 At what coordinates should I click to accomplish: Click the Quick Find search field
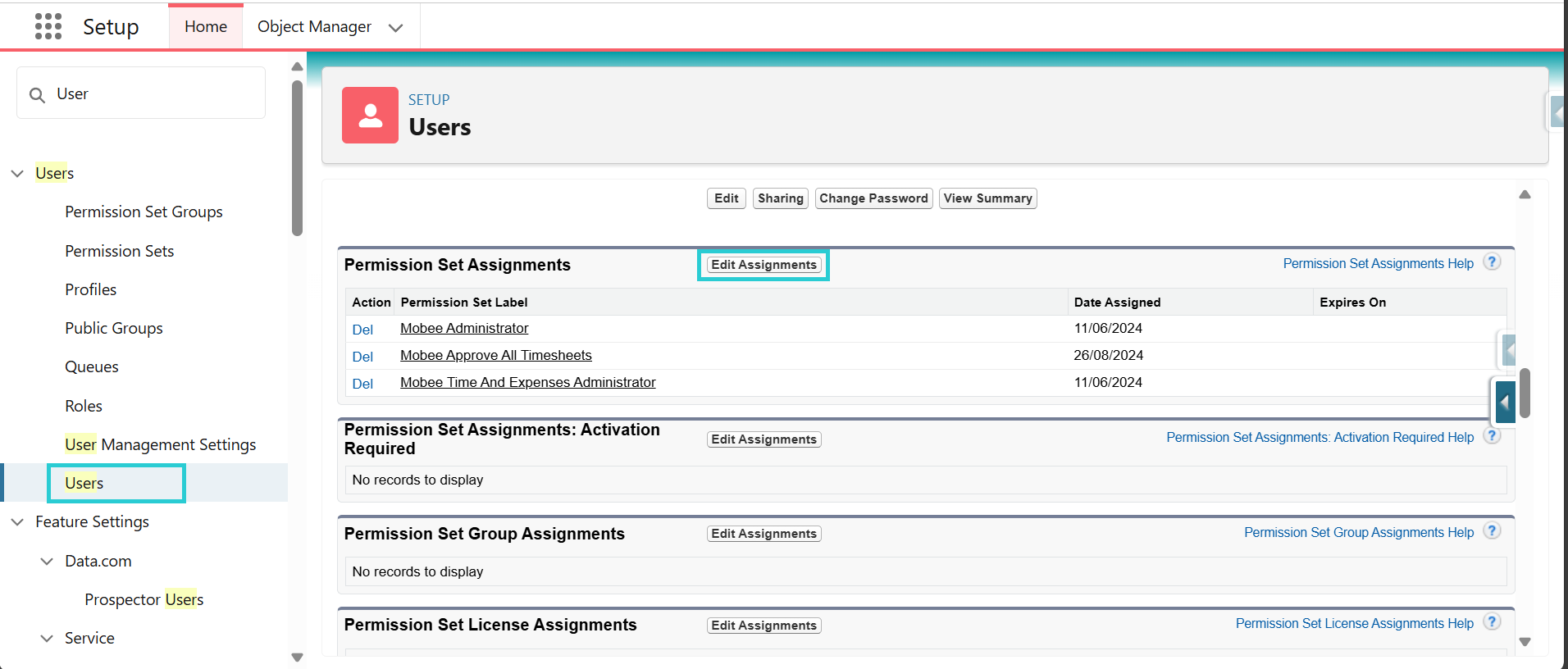tap(141, 93)
